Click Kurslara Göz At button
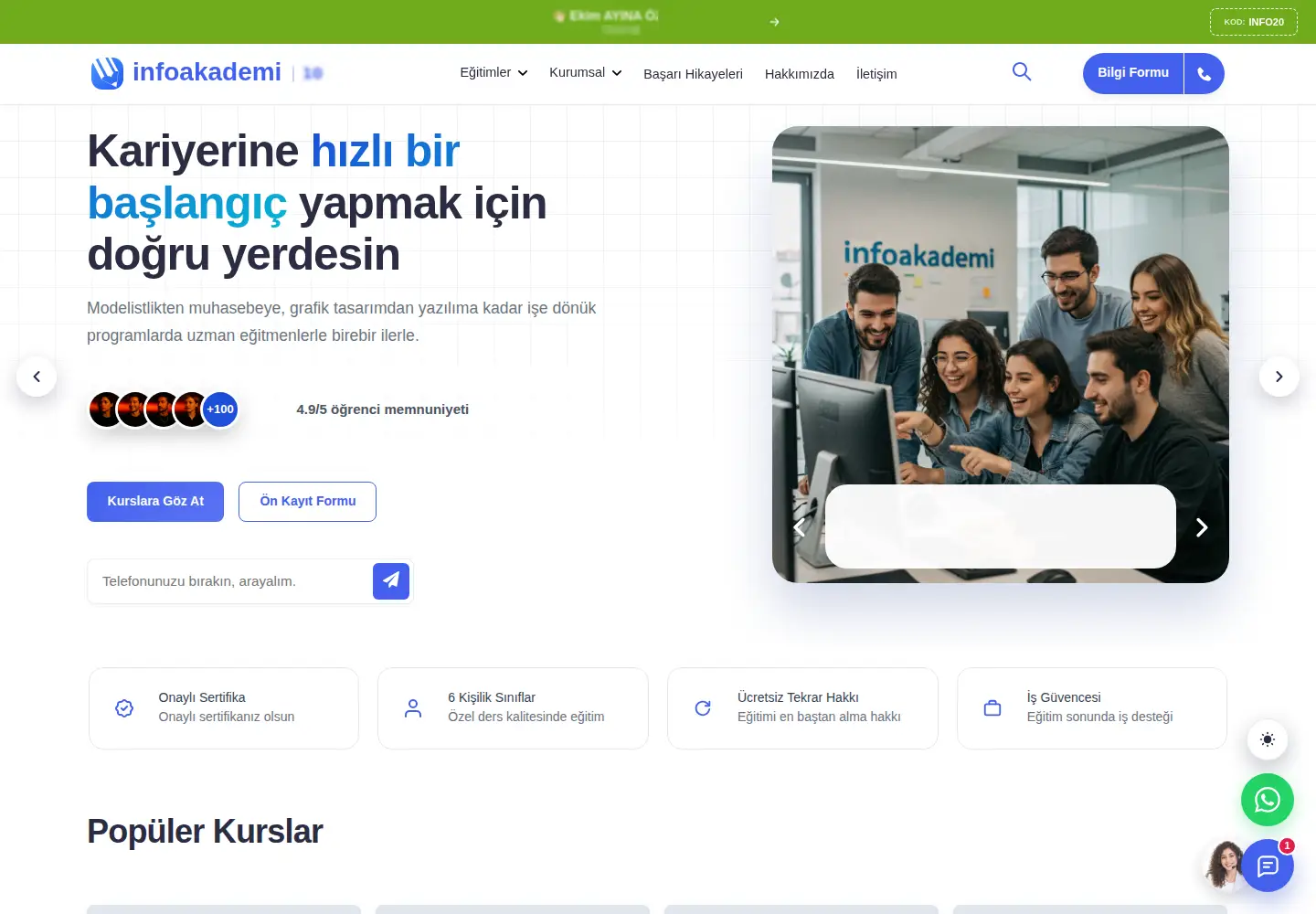Image resolution: width=1316 pixels, height=914 pixels. (155, 502)
